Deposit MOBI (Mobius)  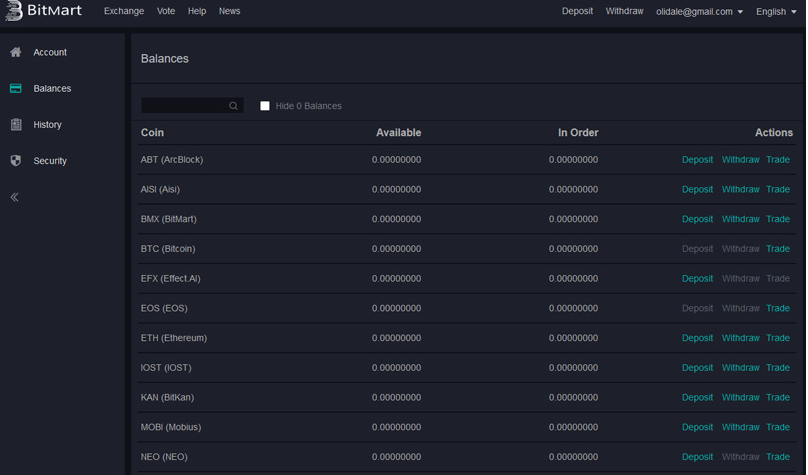pyautogui.click(x=697, y=427)
